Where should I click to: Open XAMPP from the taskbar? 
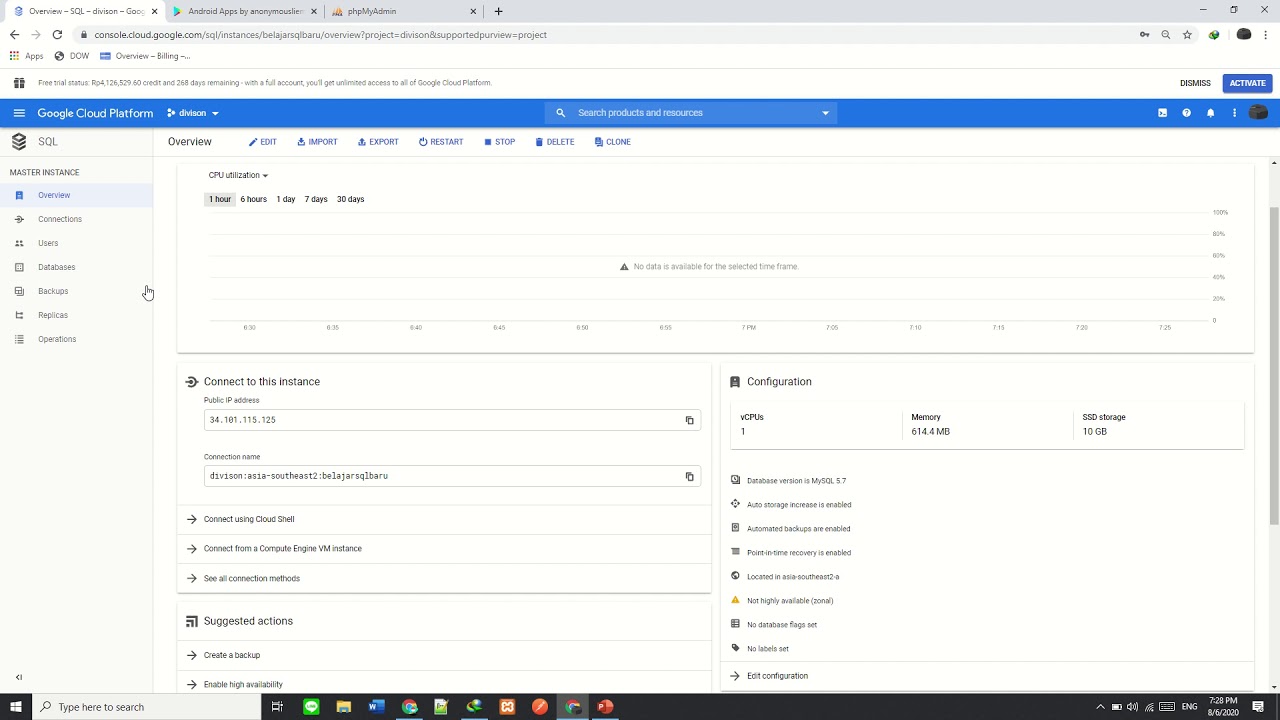click(x=507, y=707)
